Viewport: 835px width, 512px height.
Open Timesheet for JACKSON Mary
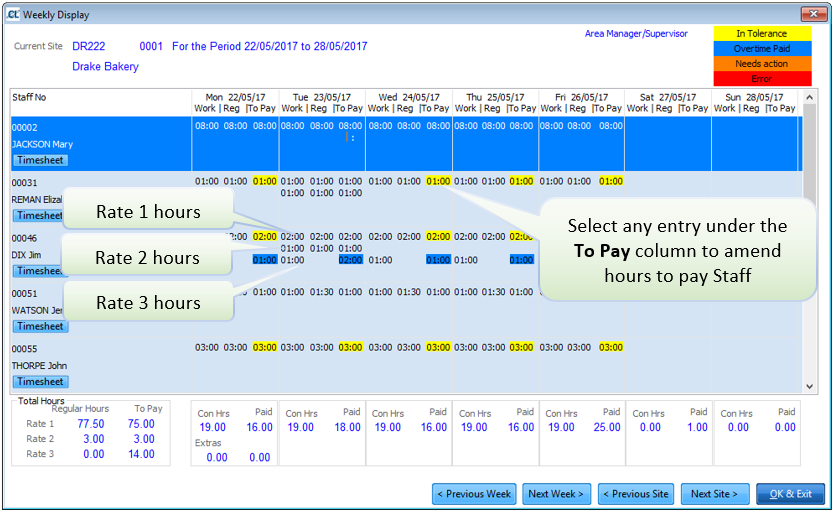tap(40, 160)
